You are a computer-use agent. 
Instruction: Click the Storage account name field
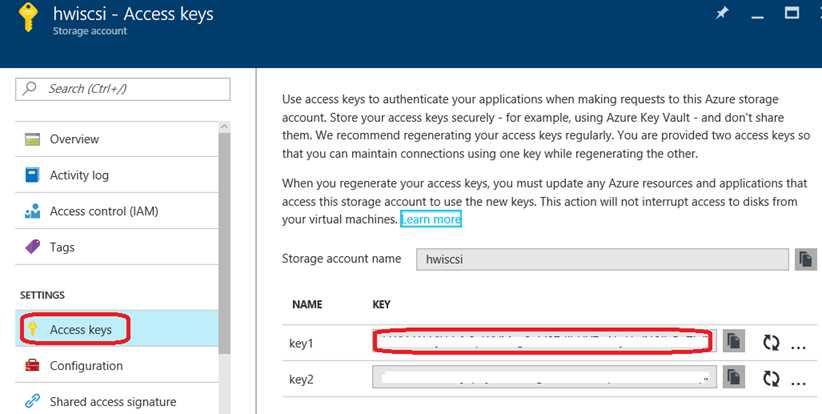coord(602,259)
